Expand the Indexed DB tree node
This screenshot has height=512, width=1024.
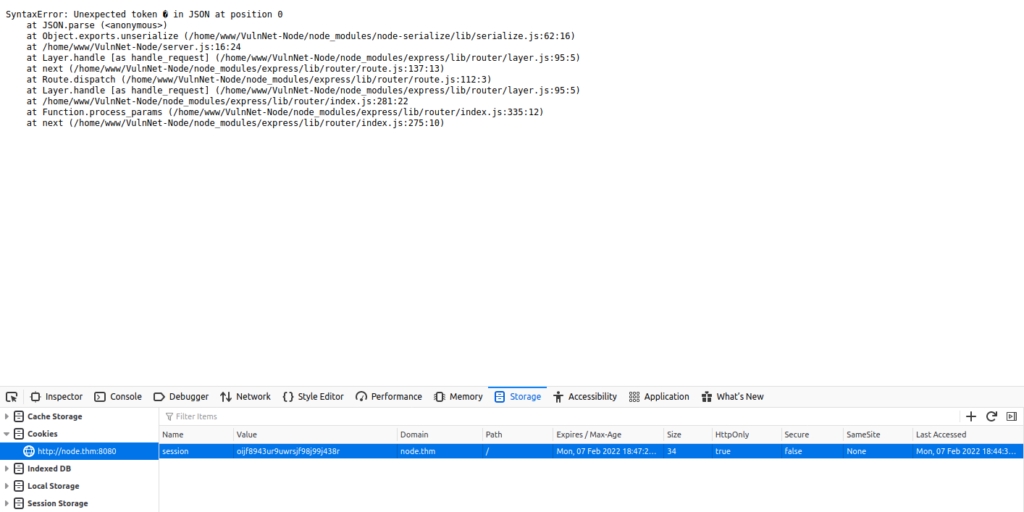tap(7, 469)
